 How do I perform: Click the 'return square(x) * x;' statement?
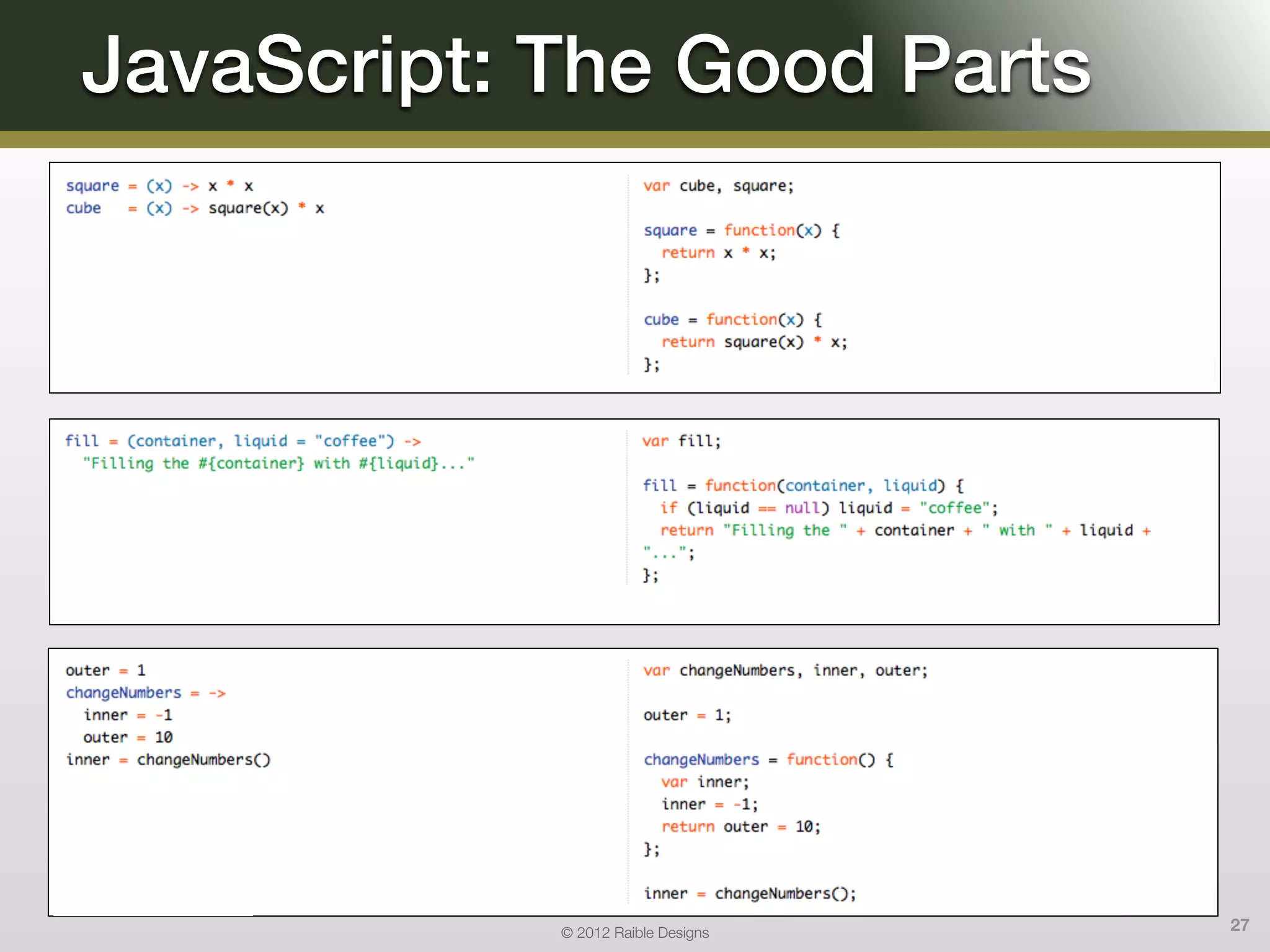(x=754, y=342)
